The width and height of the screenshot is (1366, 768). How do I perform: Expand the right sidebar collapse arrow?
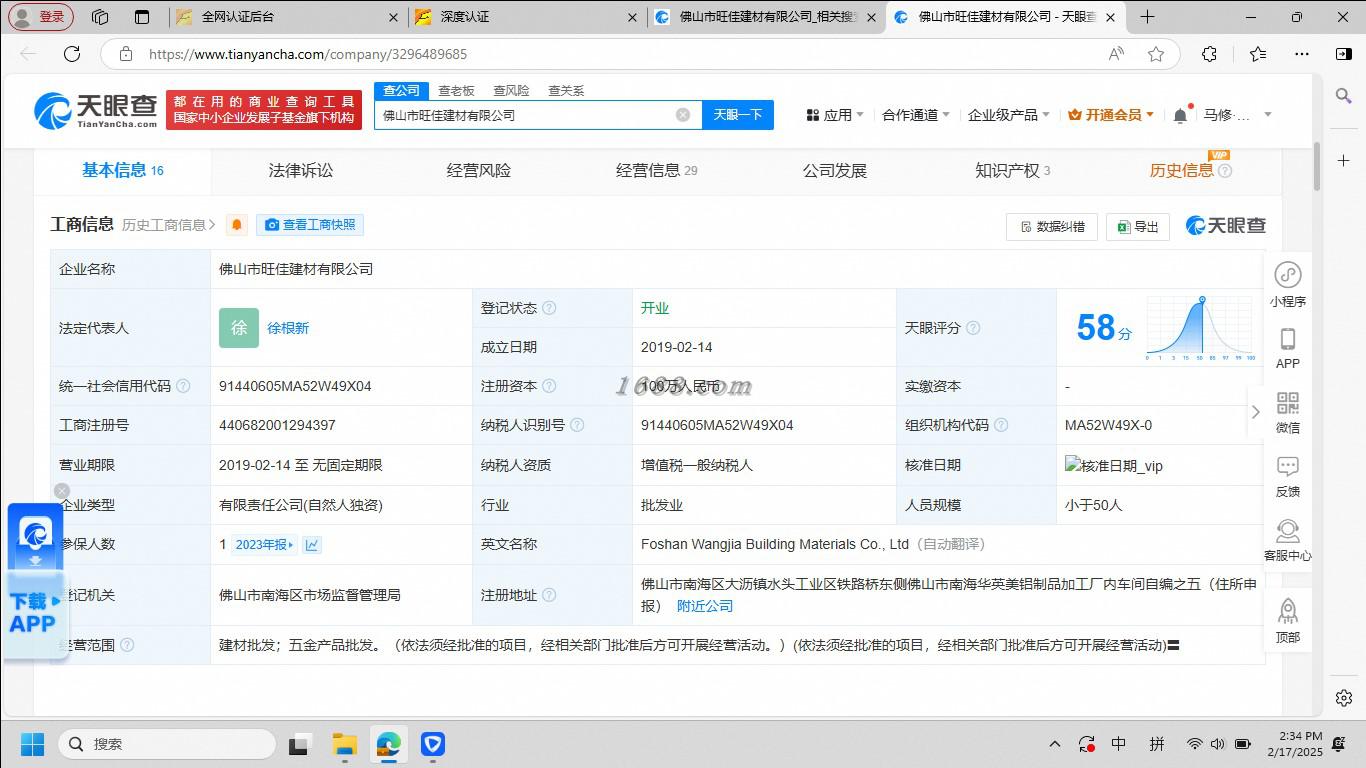[1256, 412]
